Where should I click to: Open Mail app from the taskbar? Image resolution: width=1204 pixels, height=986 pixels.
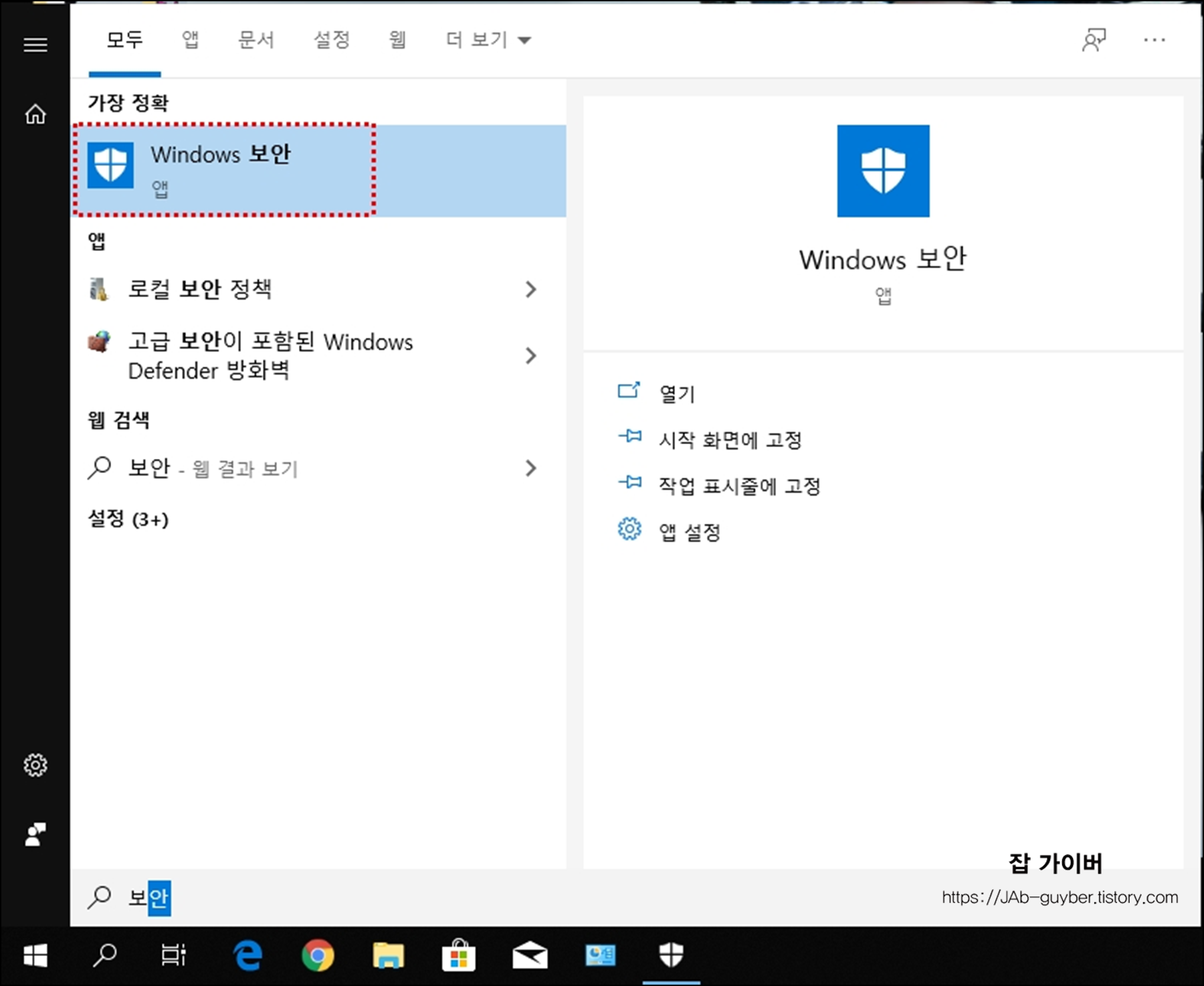coord(530,956)
